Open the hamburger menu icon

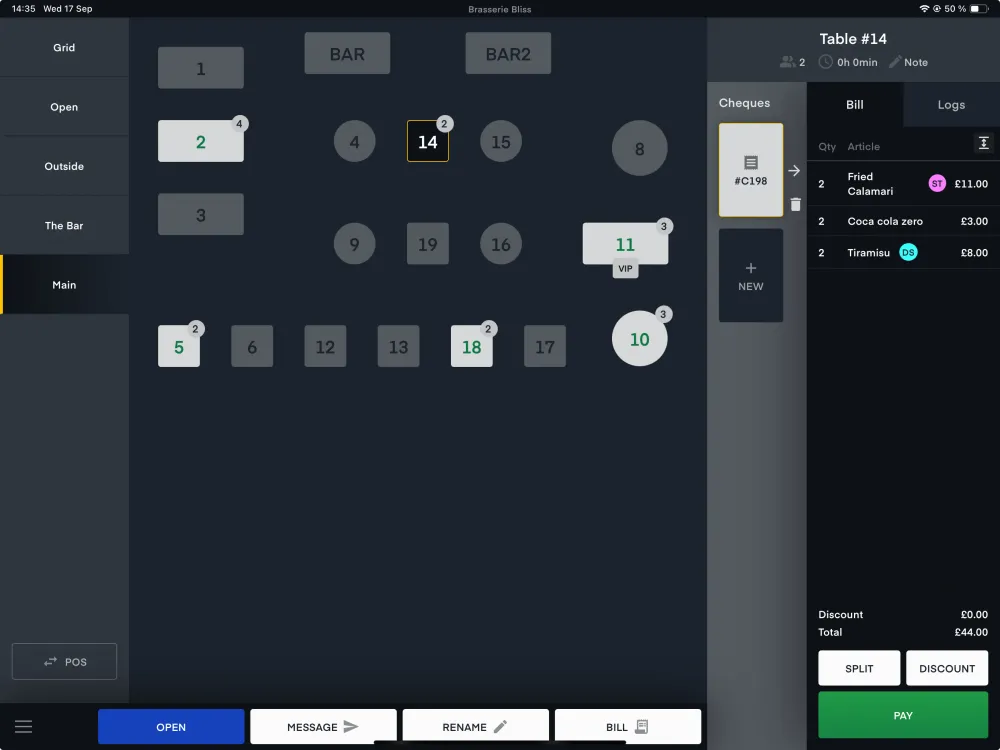pyautogui.click(x=23, y=727)
